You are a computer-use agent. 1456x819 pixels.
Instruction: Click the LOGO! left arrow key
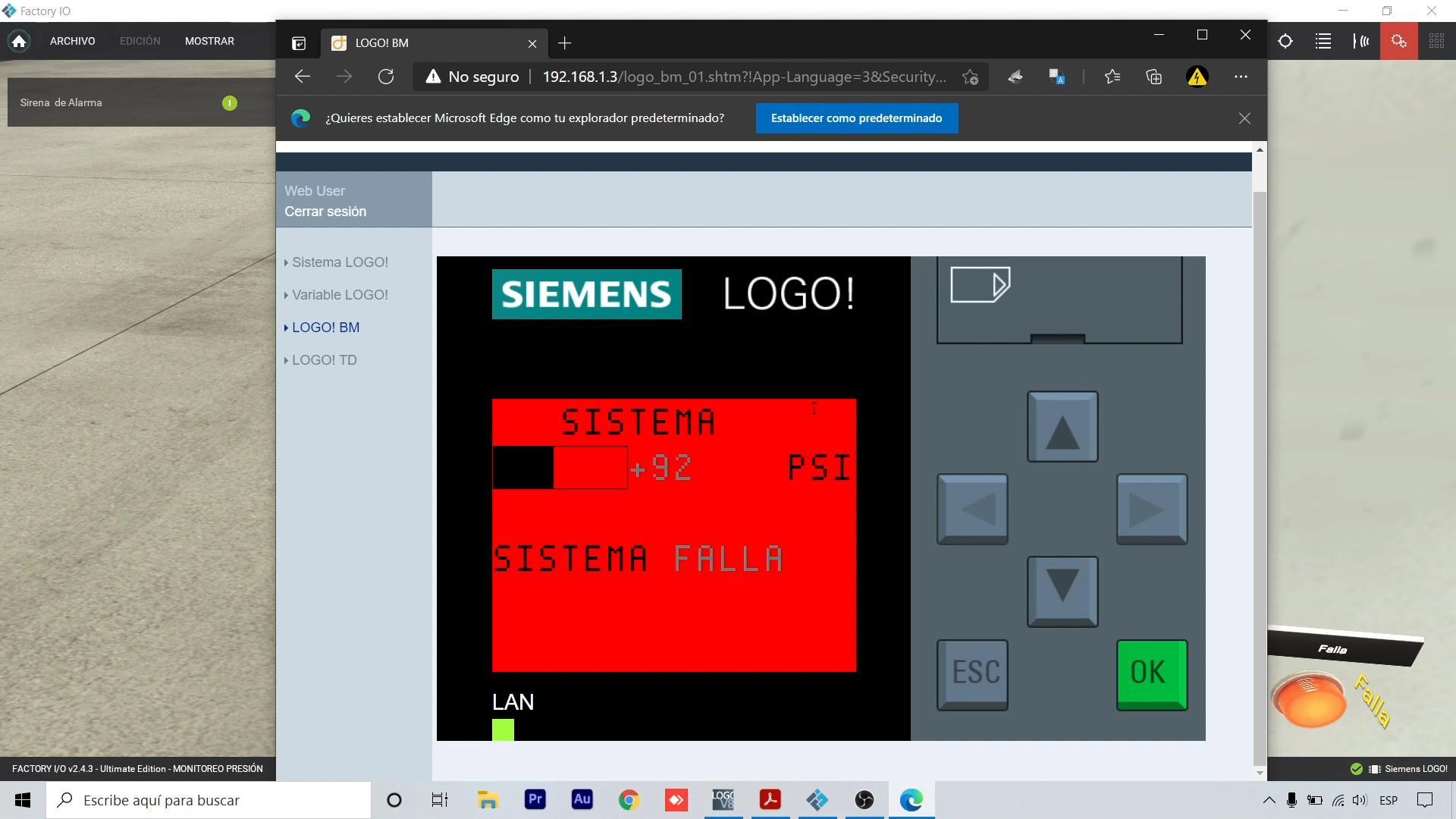tap(972, 510)
